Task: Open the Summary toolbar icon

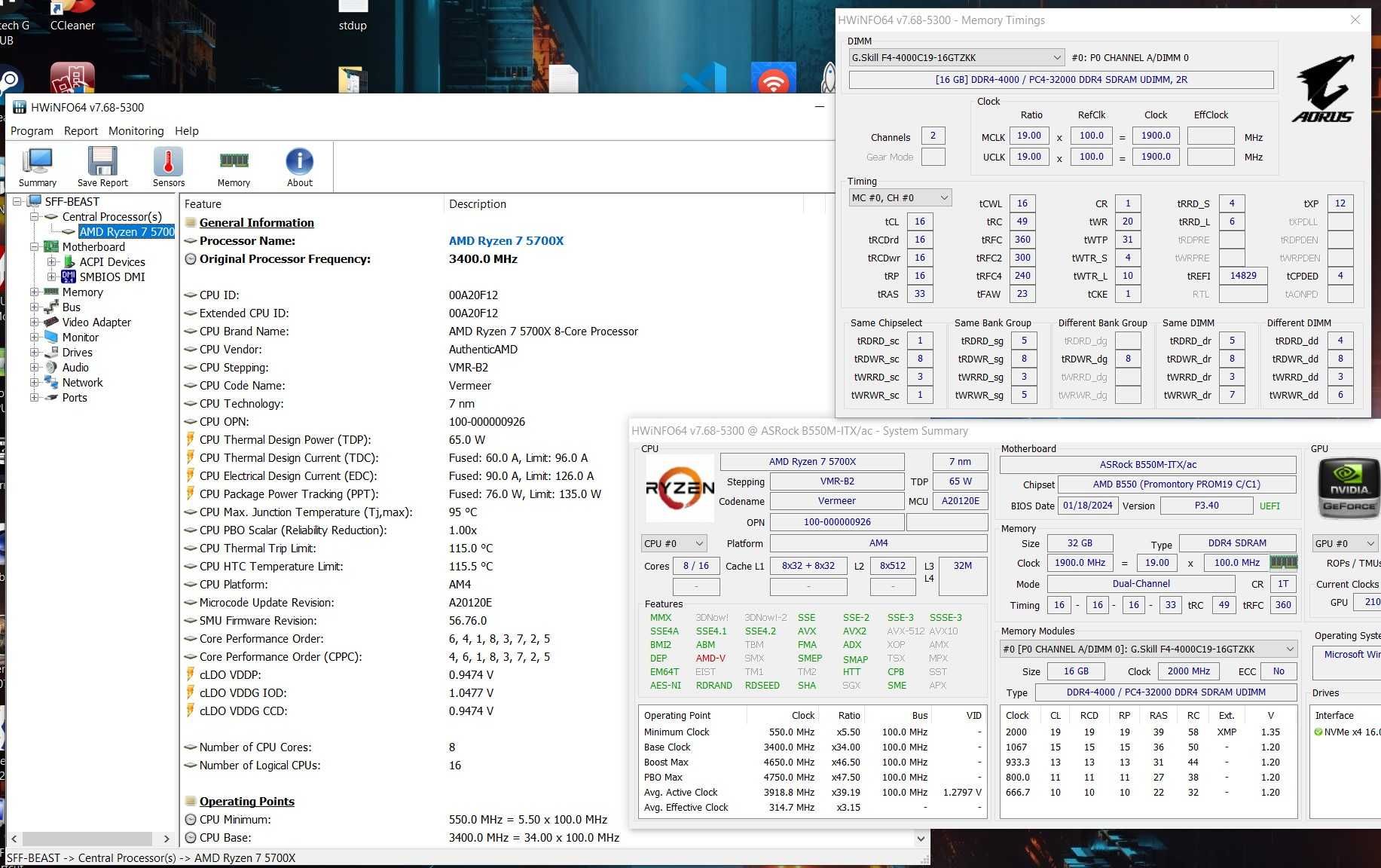Action: (x=38, y=167)
